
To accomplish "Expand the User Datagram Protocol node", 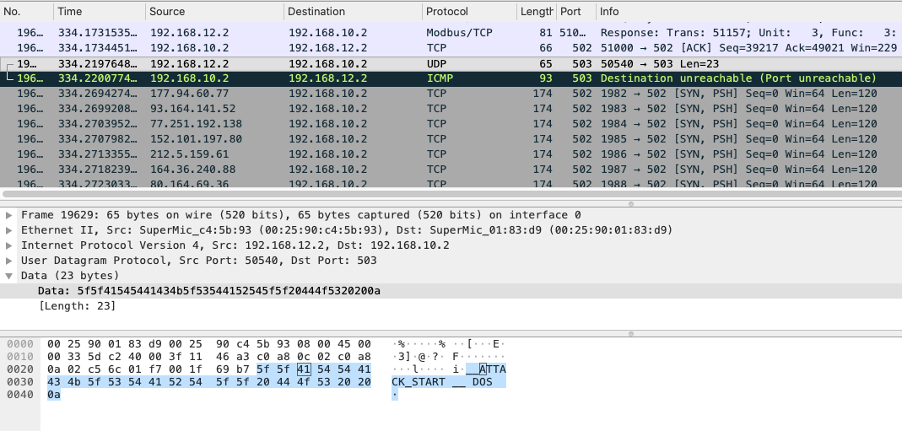I will 11,260.
